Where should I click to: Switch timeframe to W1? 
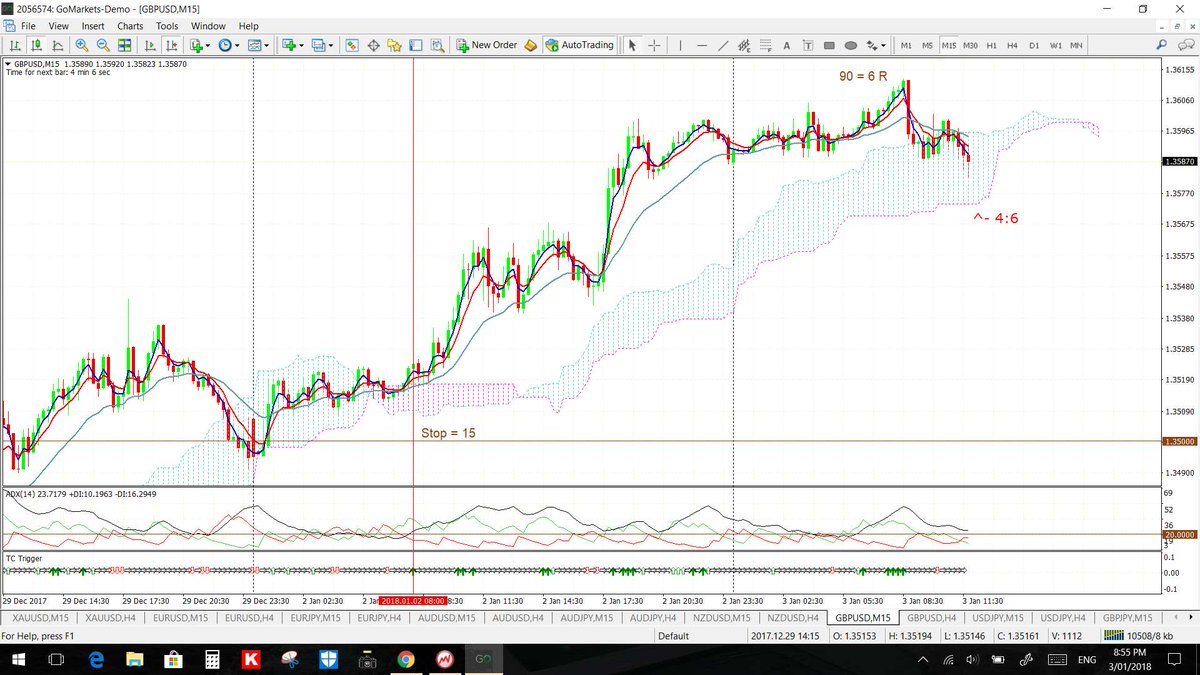[1055, 45]
